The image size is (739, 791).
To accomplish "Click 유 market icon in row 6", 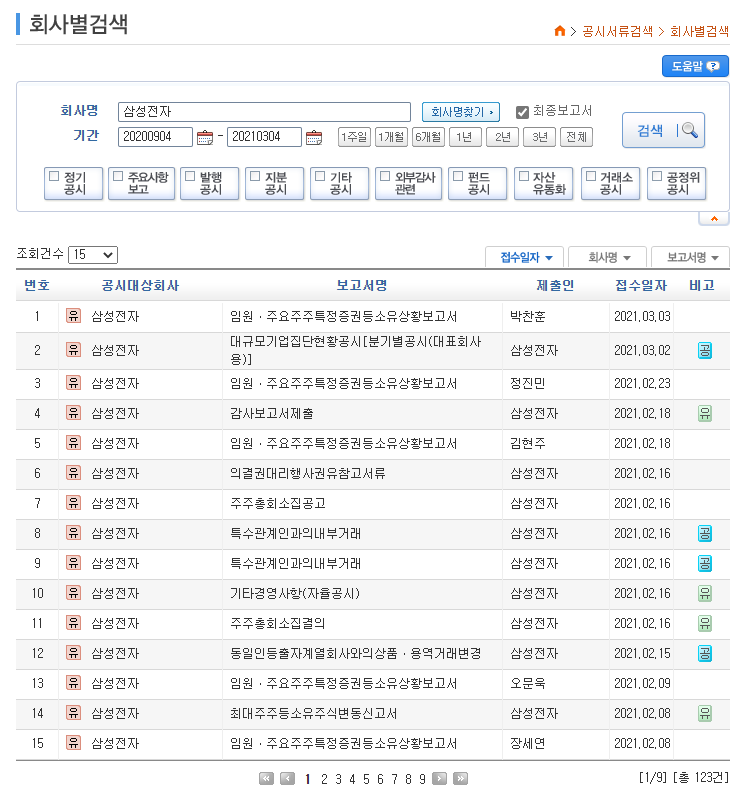I will [x=74, y=473].
